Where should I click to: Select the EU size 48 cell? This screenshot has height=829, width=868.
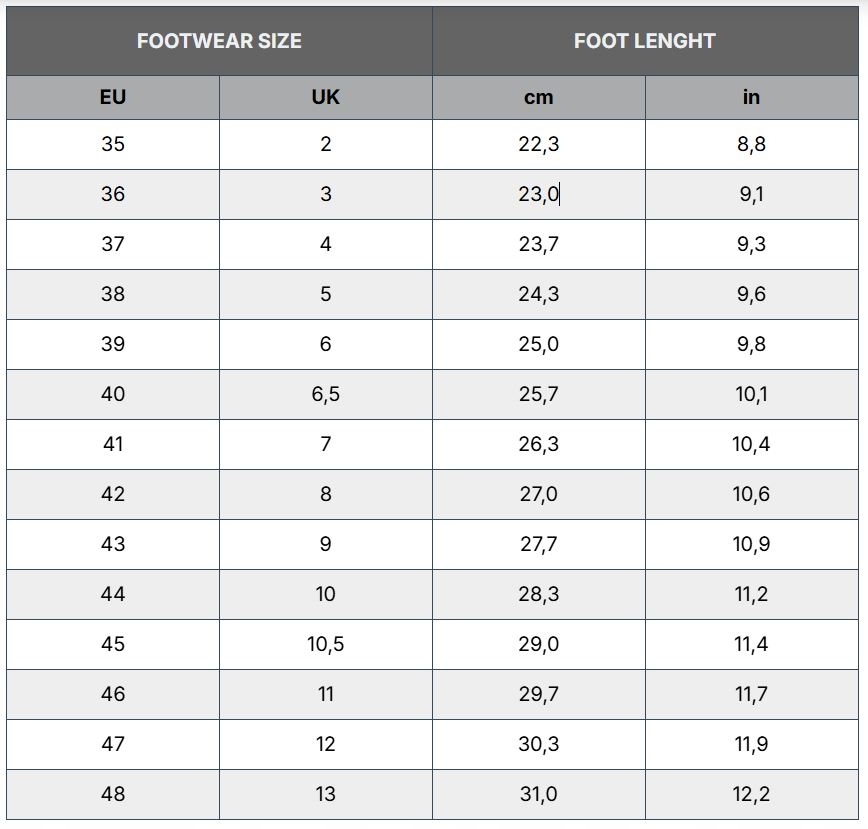113,794
